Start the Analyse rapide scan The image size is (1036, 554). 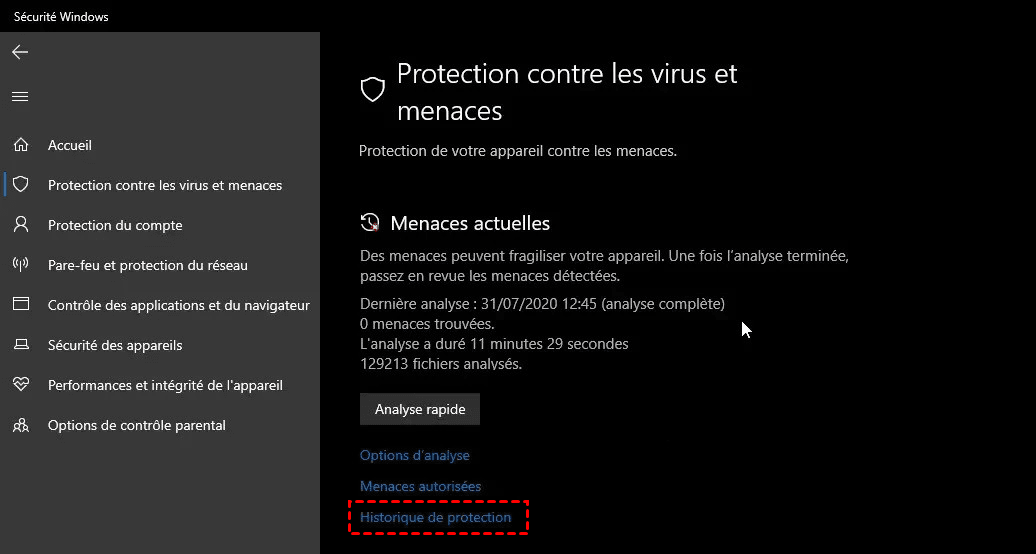click(x=420, y=409)
